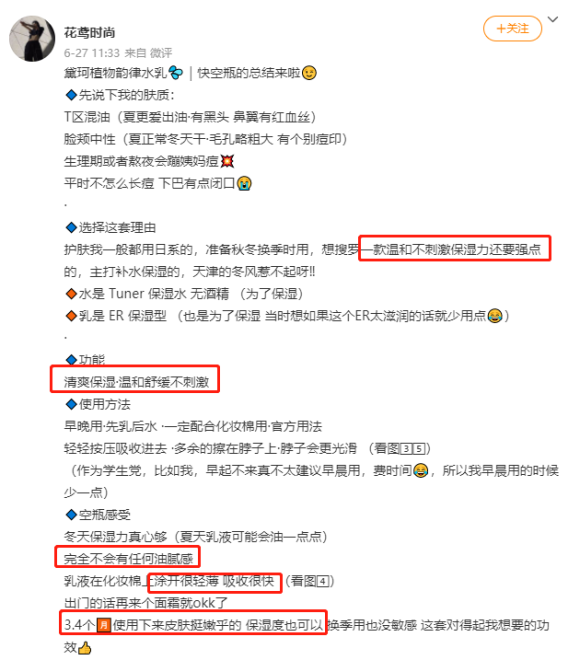Open the 花鸟时尚 username link
580x660 pixels.
click(x=89, y=32)
